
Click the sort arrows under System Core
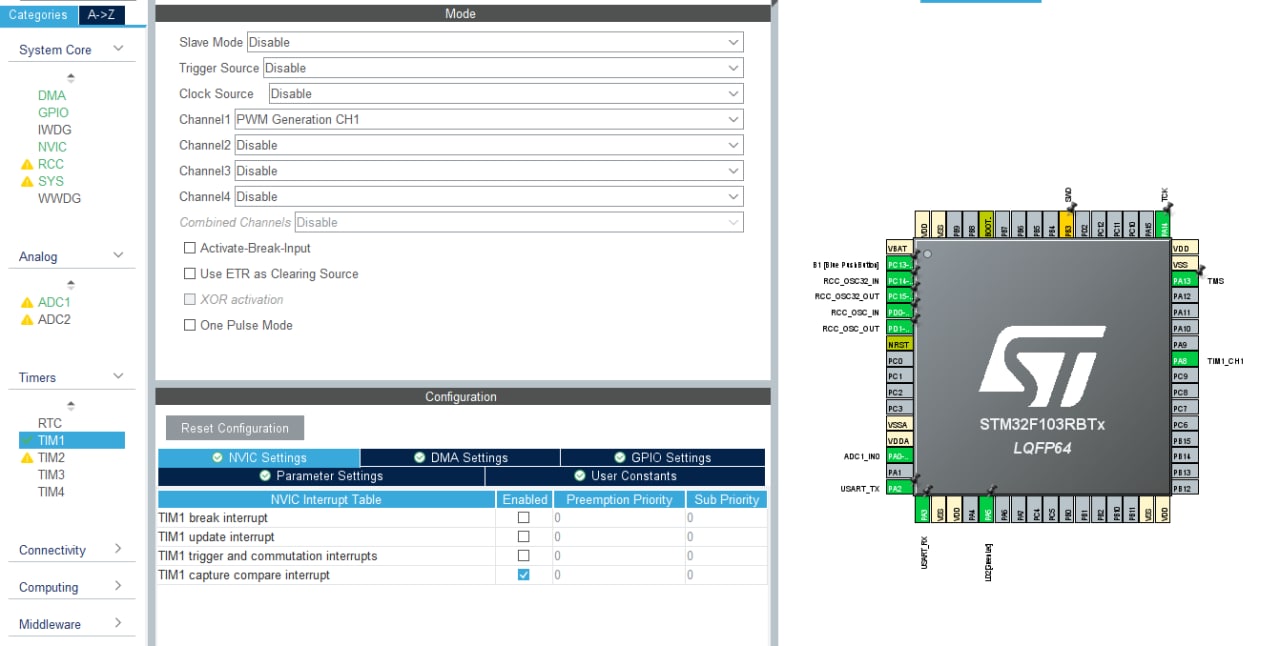click(x=70, y=77)
